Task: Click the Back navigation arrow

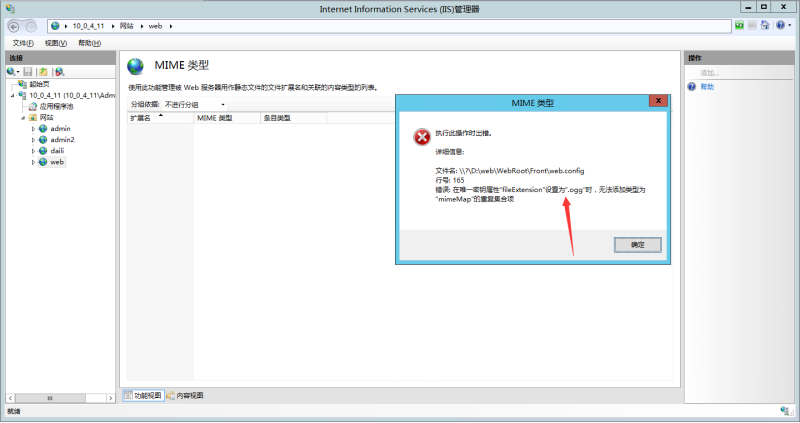Action: (x=14, y=27)
